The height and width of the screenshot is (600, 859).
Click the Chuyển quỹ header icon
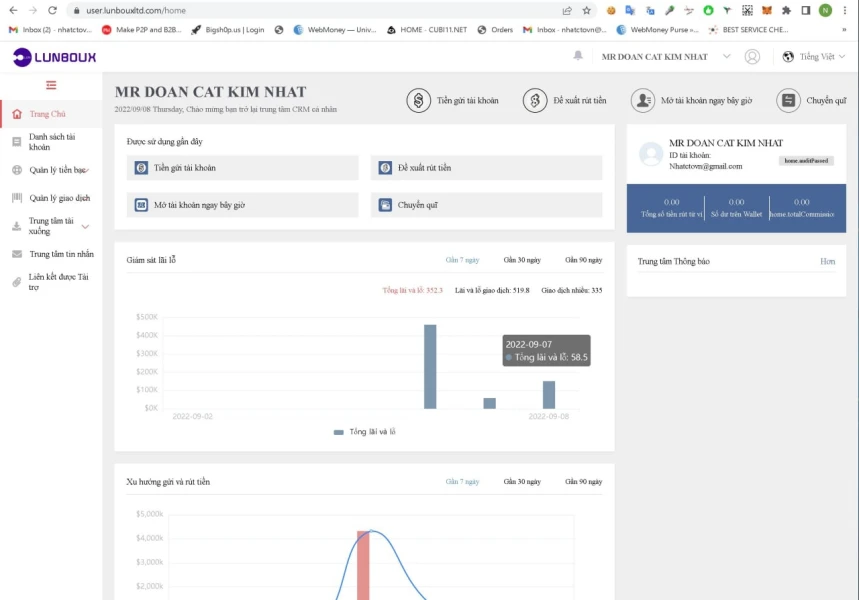coord(788,101)
